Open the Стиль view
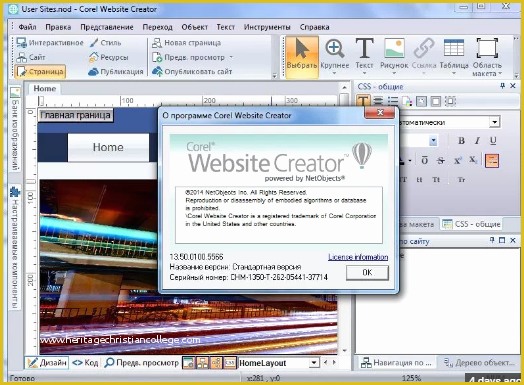Image resolution: width=524 pixels, height=385 pixels. (x=105, y=43)
